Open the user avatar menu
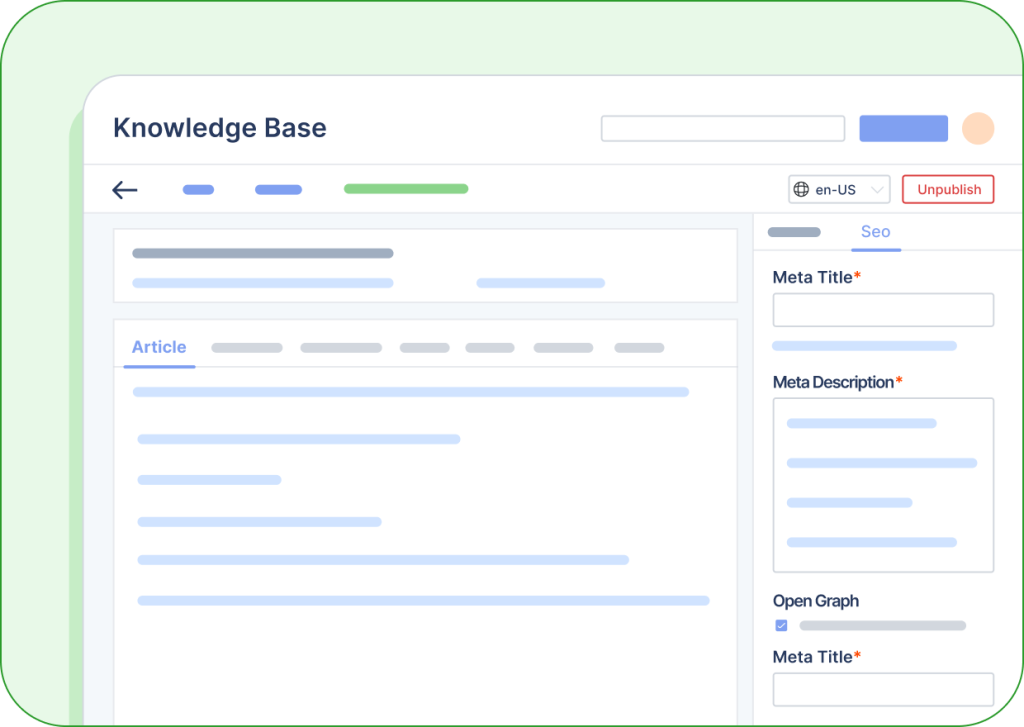The height and width of the screenshot is (727, 1024). pyautogui.click(x=977, y=128)
